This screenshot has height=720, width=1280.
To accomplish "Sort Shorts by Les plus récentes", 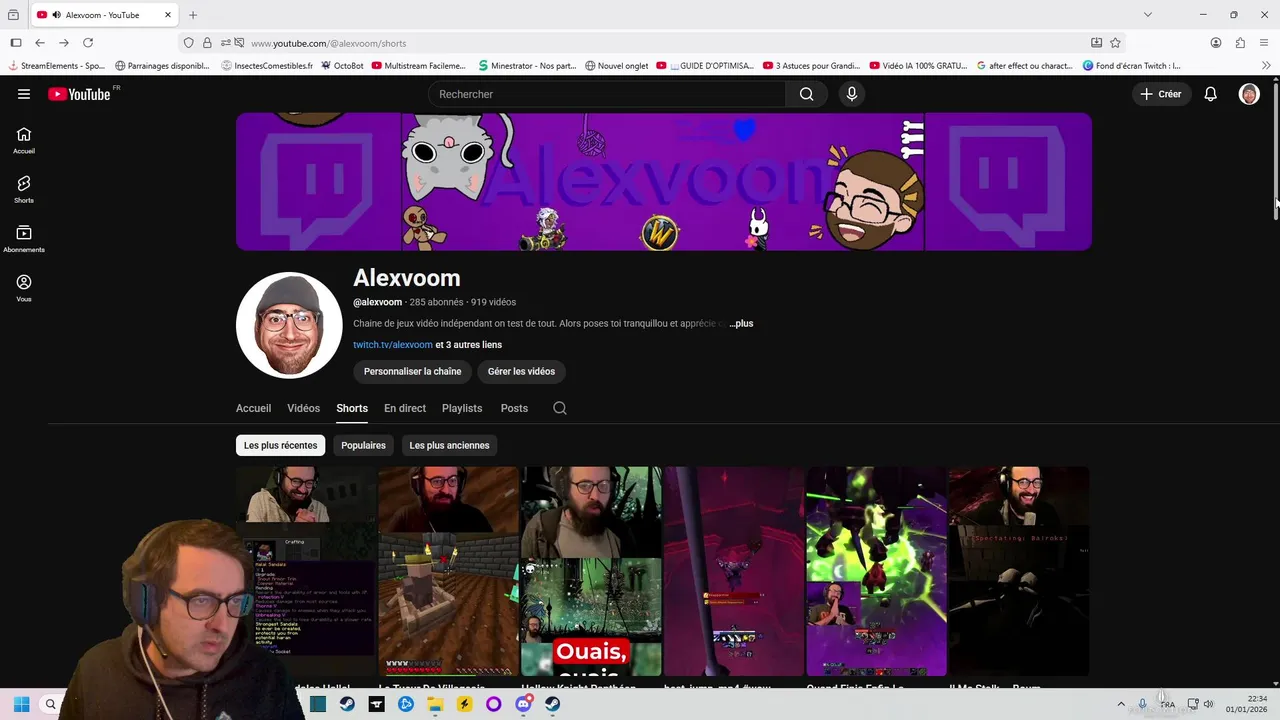I will (280, 445).
